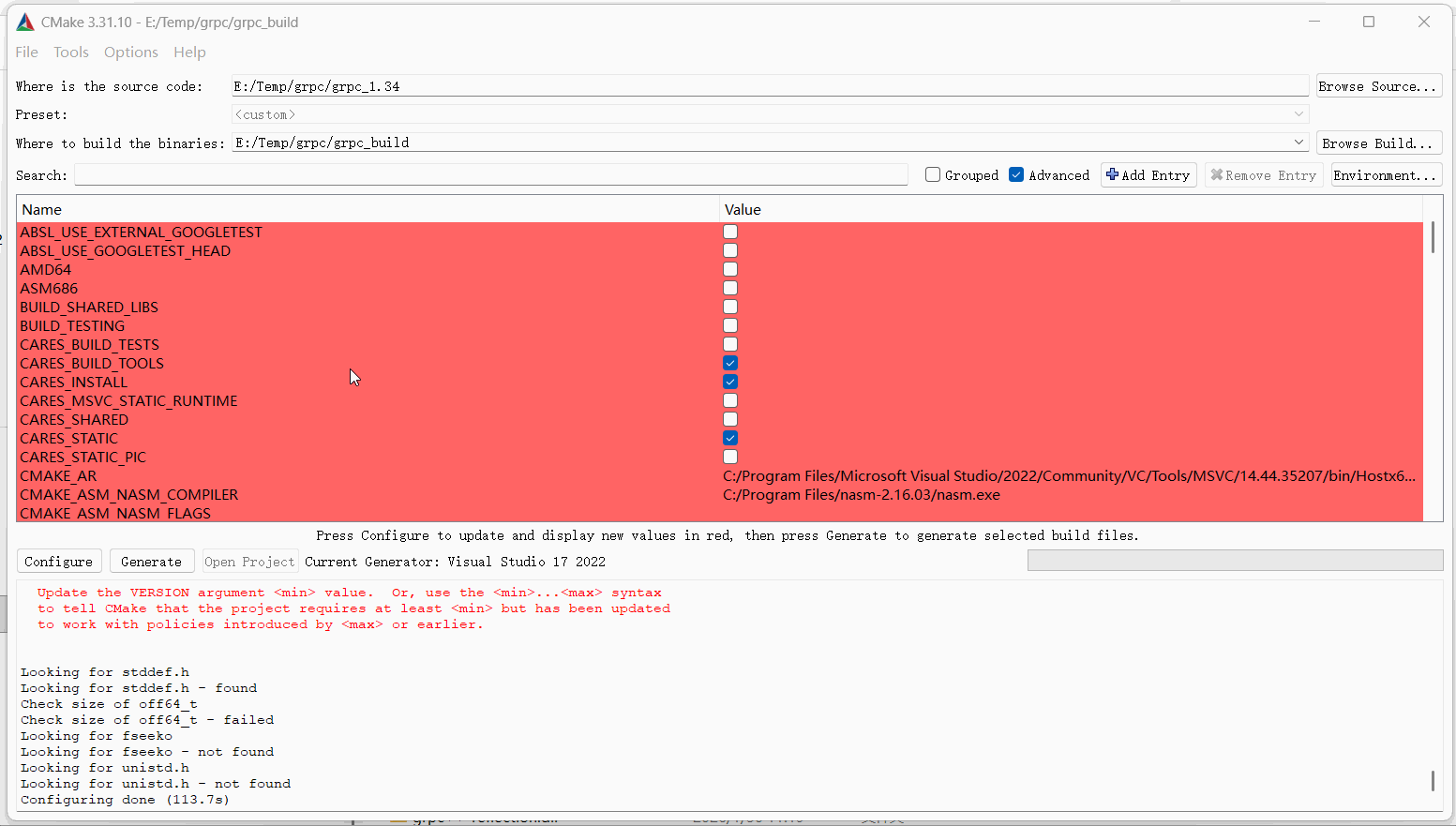Select the CARES_SHARED row name
The image size is (1456, 826).
point(74,419)
